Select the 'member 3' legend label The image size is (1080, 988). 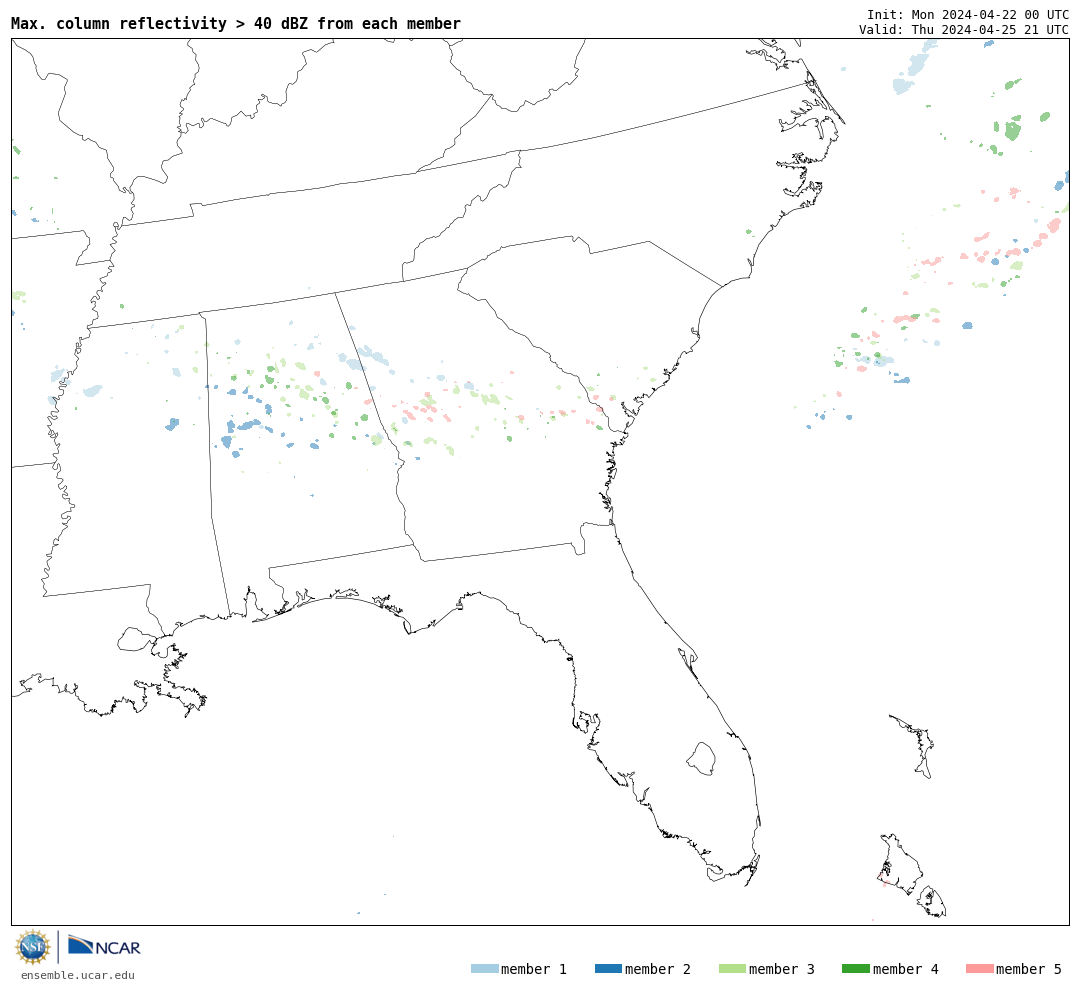782,969
